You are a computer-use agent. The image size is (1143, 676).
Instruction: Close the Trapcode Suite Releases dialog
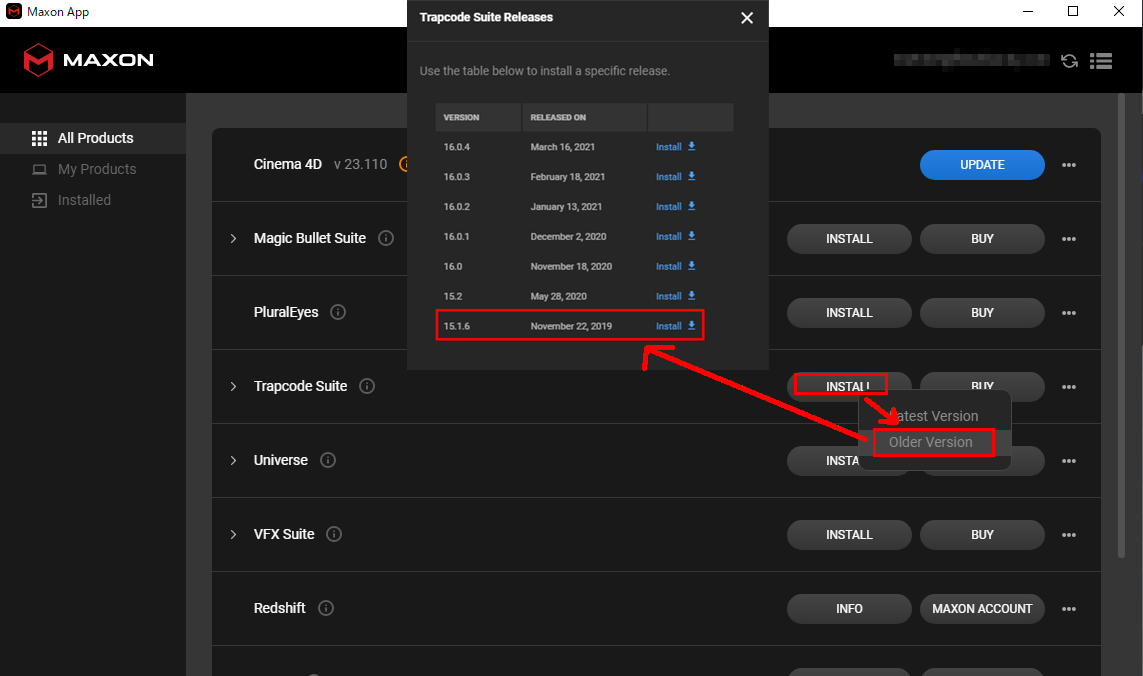click(x=747, y=18)
